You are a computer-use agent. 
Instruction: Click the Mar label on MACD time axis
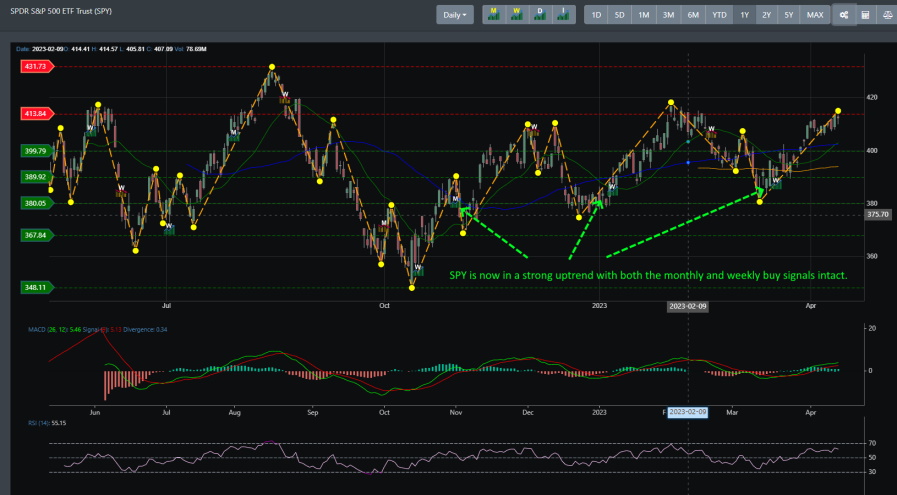732,412
